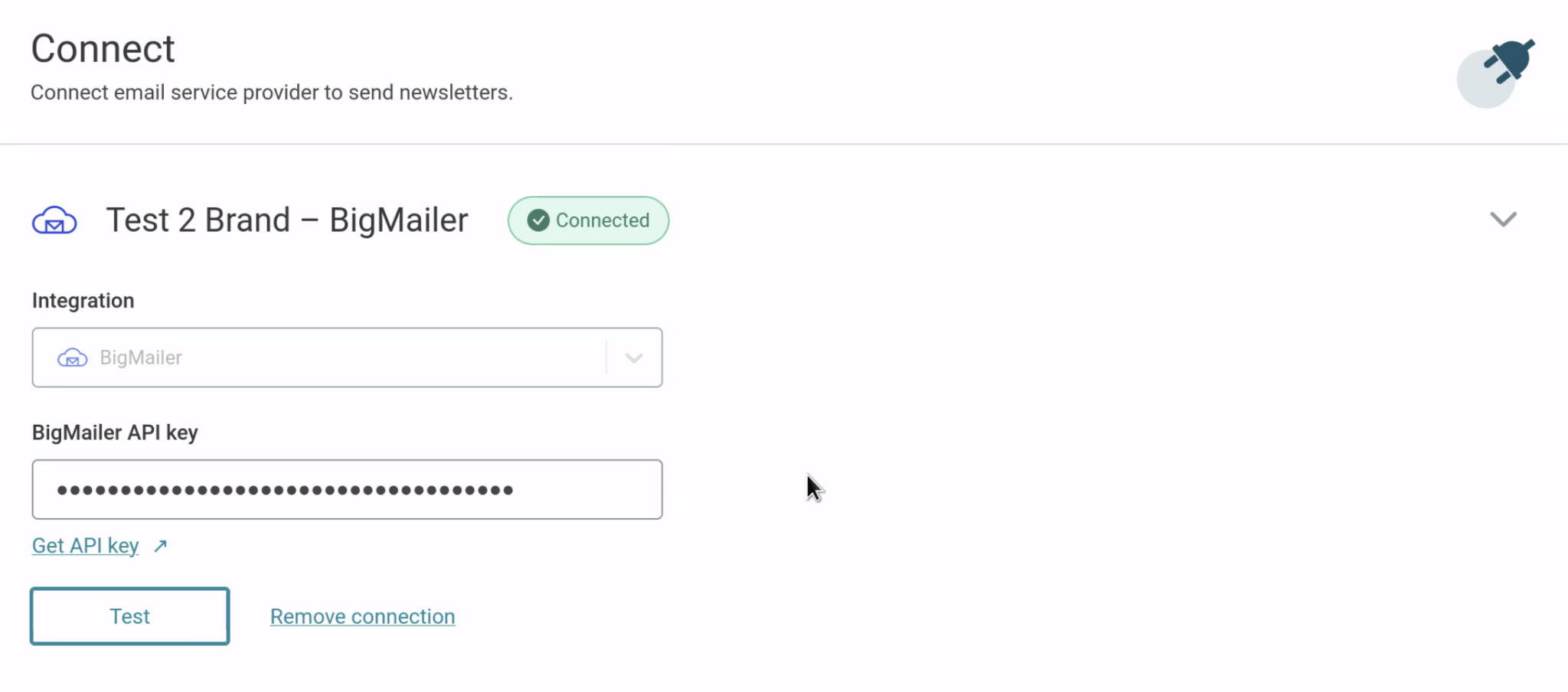Click the word Connected in status badge

[x=603, y=220]
